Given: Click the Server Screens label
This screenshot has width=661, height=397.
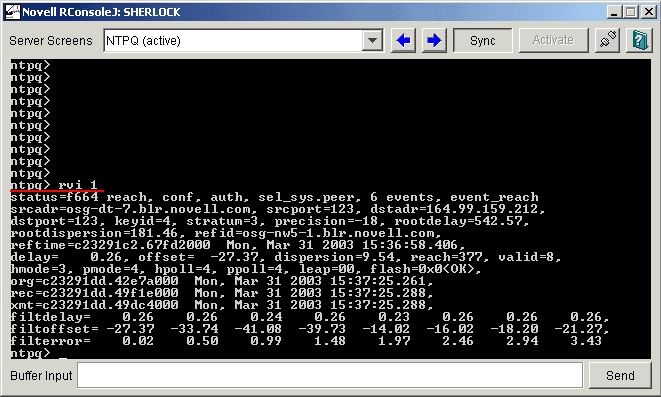Looking at the screenshot, I should tap(51, 40).
